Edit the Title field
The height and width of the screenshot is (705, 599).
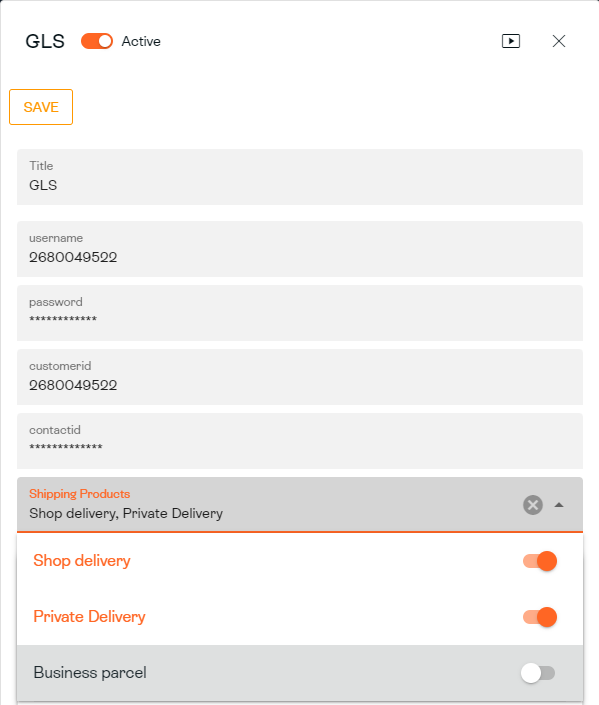pyautogui.click(x=300, y=177)
